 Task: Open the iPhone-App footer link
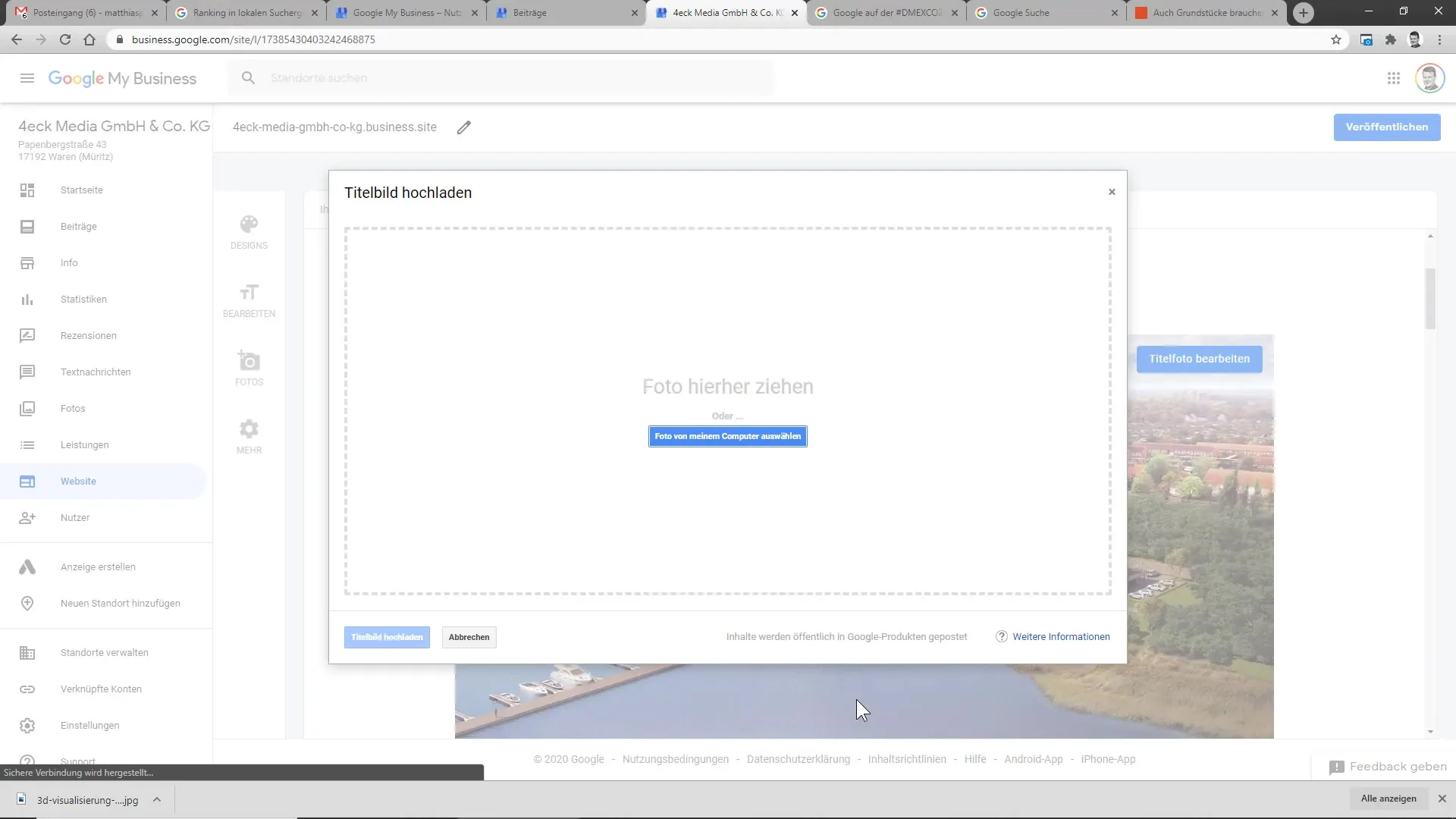1108,759
